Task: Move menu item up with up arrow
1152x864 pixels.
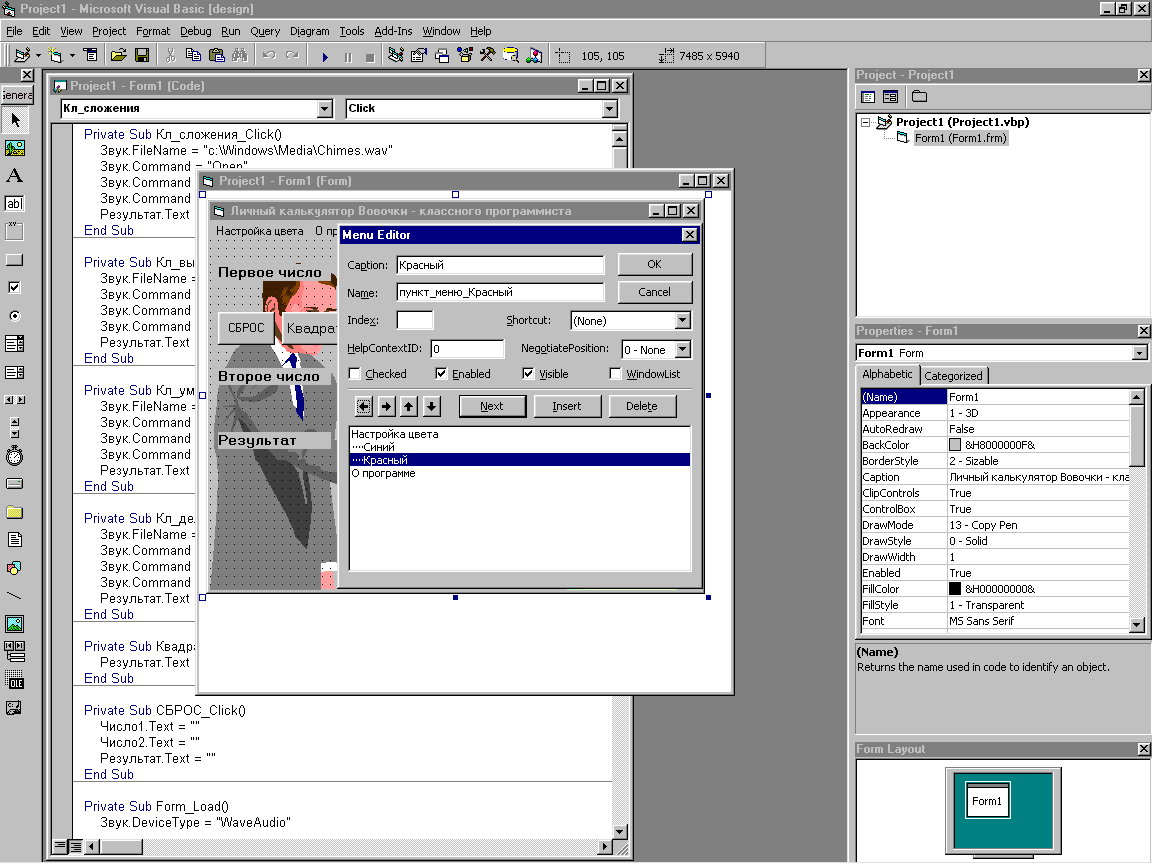Action: (x=409, y=406)
